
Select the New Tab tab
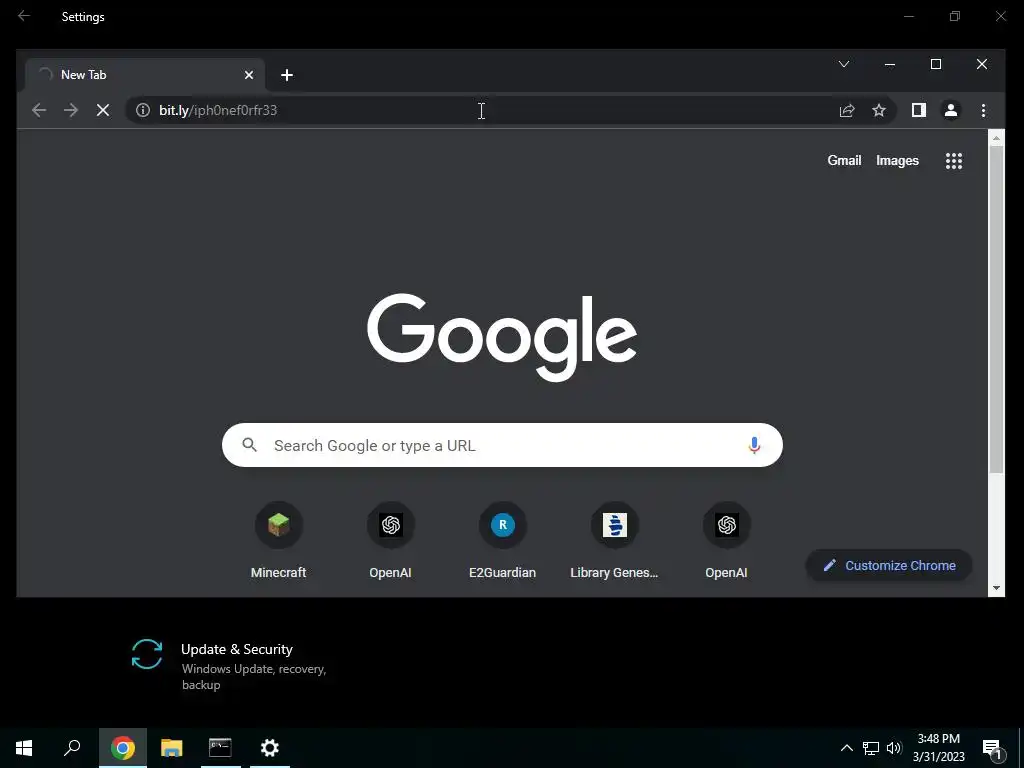click(144, 75)
